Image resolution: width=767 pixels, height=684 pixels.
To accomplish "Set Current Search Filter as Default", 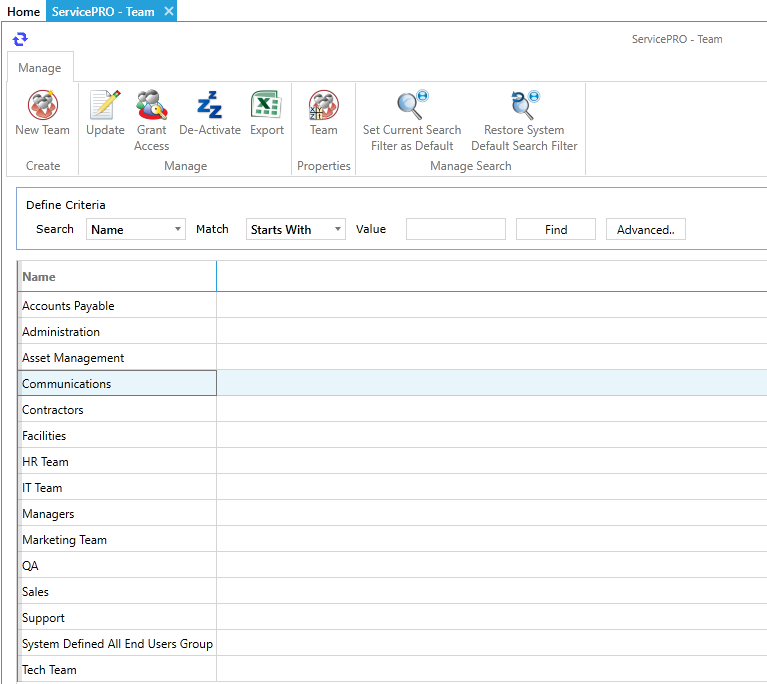I will 412,120.
